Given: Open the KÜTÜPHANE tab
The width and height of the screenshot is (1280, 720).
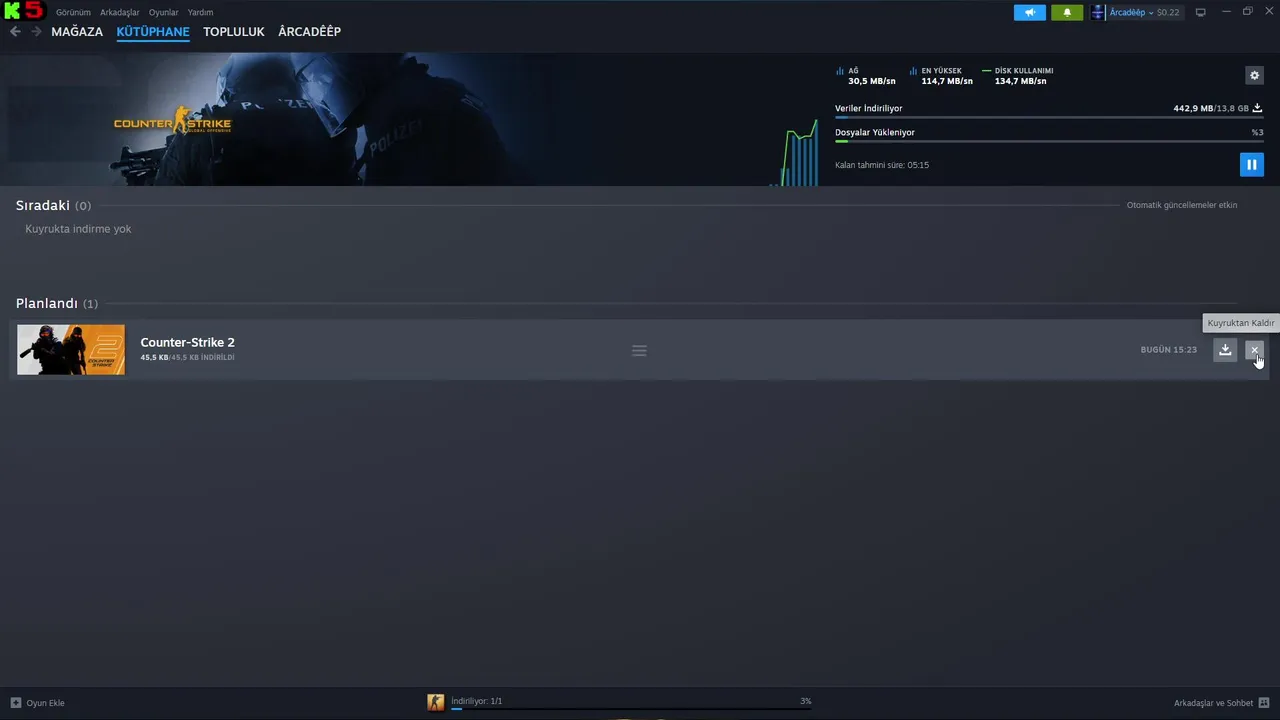Looking at the screenshot, I should coord(153,32).
